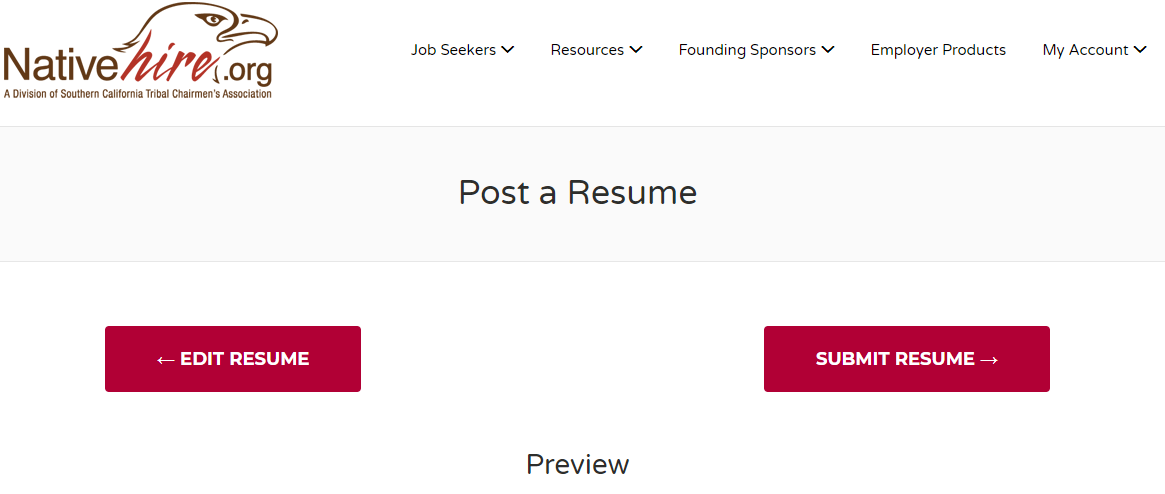This screenshot has height=494, width=1165.
Task: Open the Founding Sponsors menu label
Action: tap(747, 51)
